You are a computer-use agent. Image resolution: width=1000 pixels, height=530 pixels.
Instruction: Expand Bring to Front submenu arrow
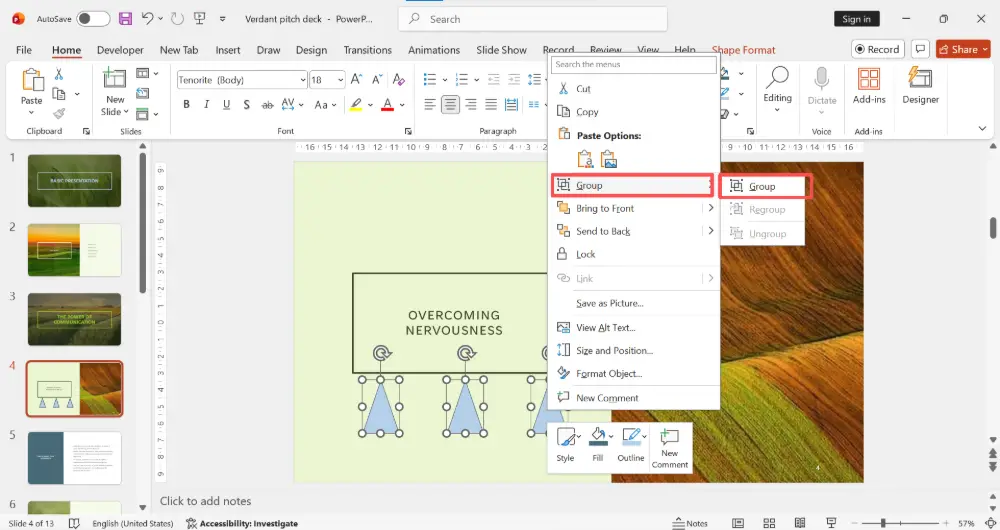point(710,208)
